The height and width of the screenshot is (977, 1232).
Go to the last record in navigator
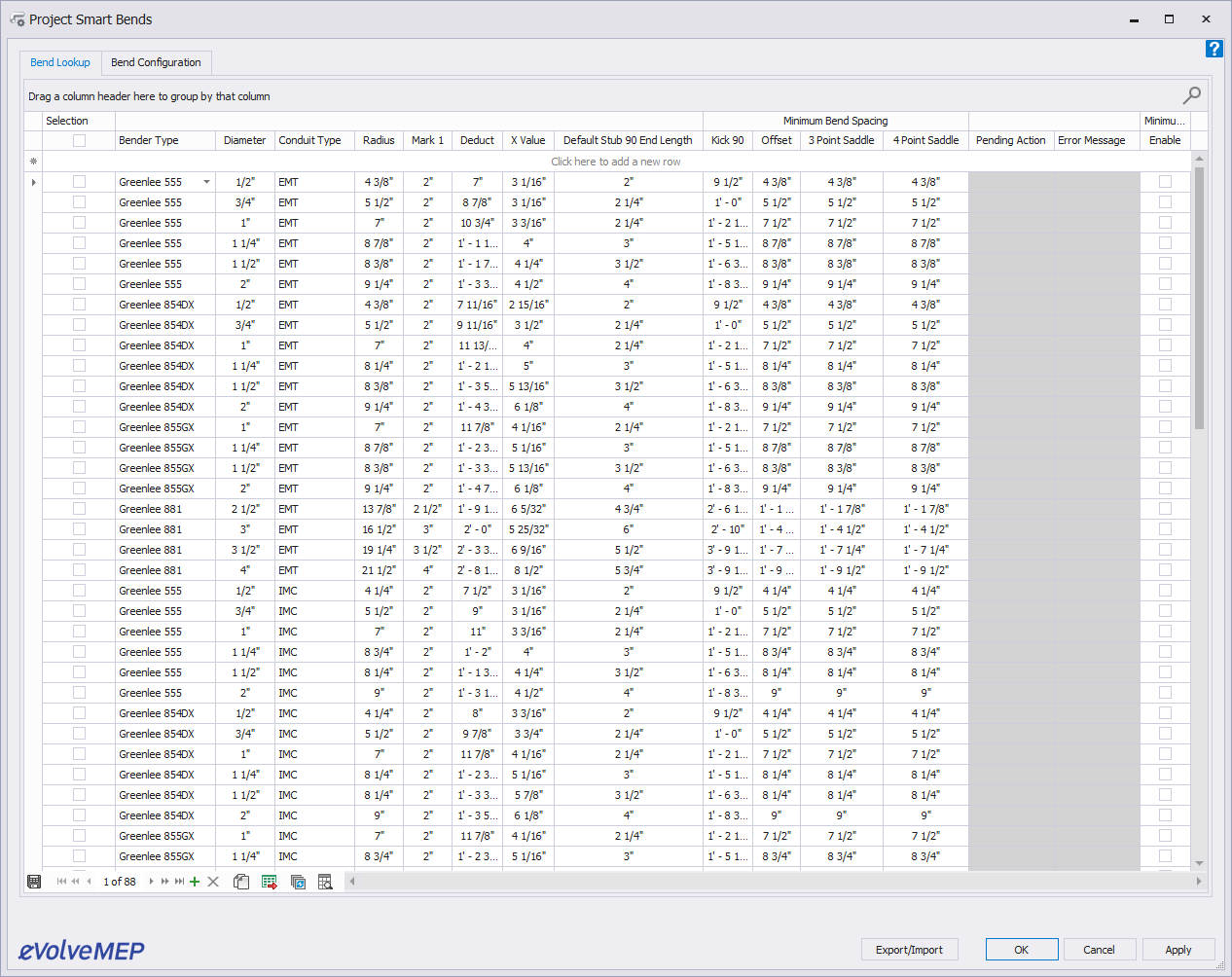(179, 882)
